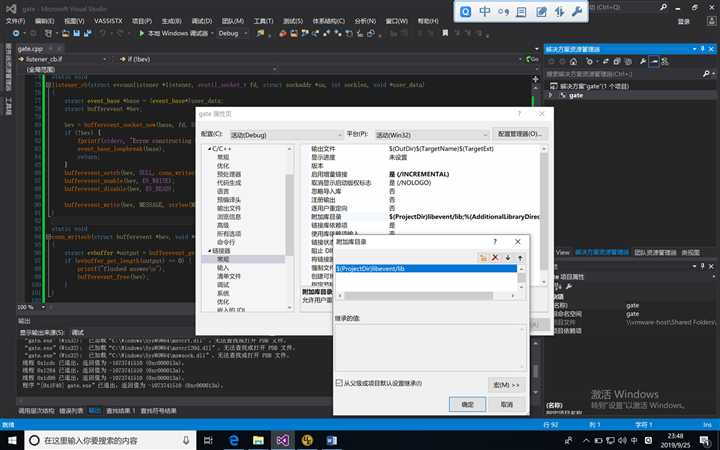Select the 启用增量链接 property row

[x=420, y=174]
